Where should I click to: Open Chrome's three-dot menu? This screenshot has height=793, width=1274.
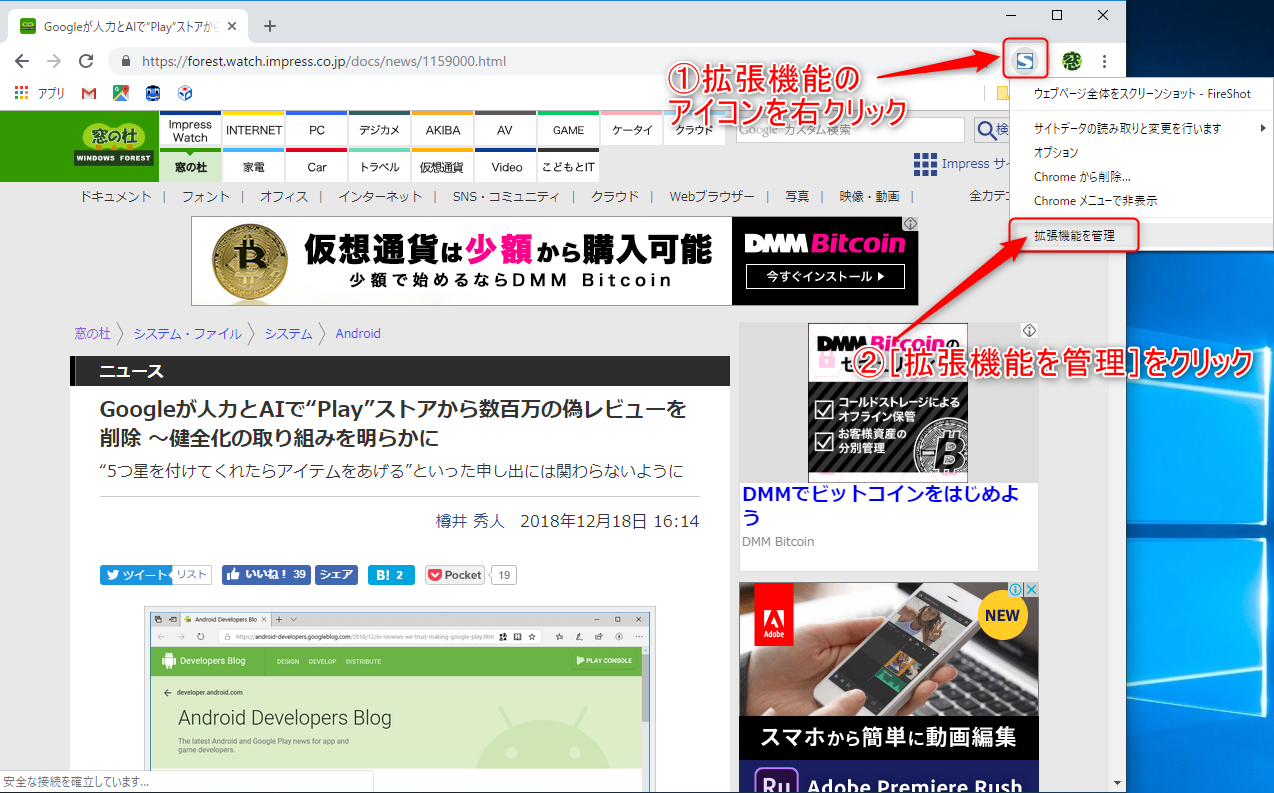click(1104, 60)
